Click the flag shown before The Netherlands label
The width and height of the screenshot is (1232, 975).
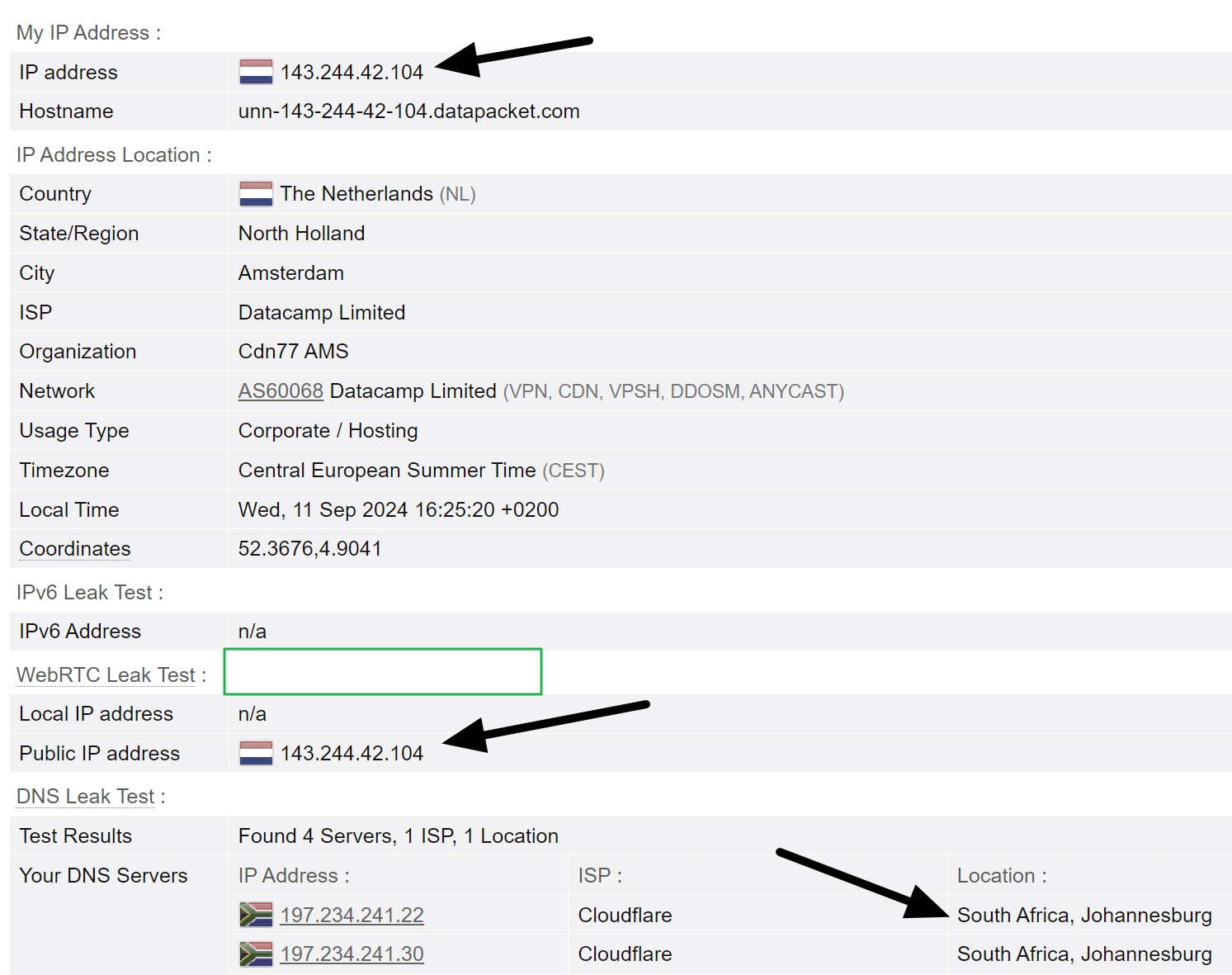[255, 193]
